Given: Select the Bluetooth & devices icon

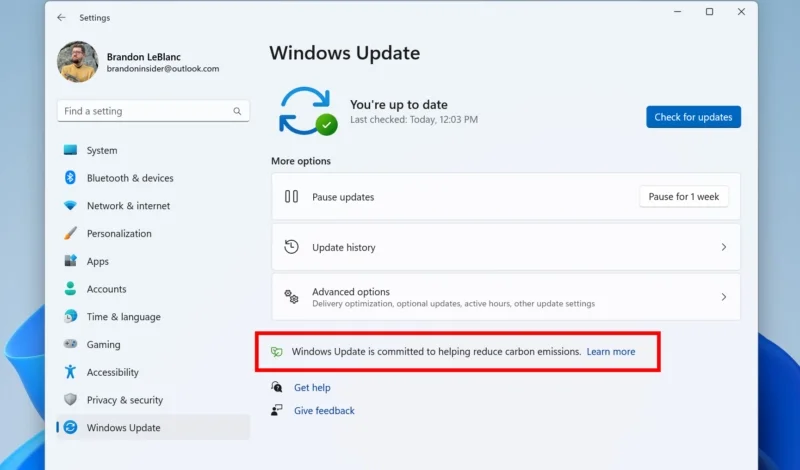Looking at the screenshot, I should point(70,178).
